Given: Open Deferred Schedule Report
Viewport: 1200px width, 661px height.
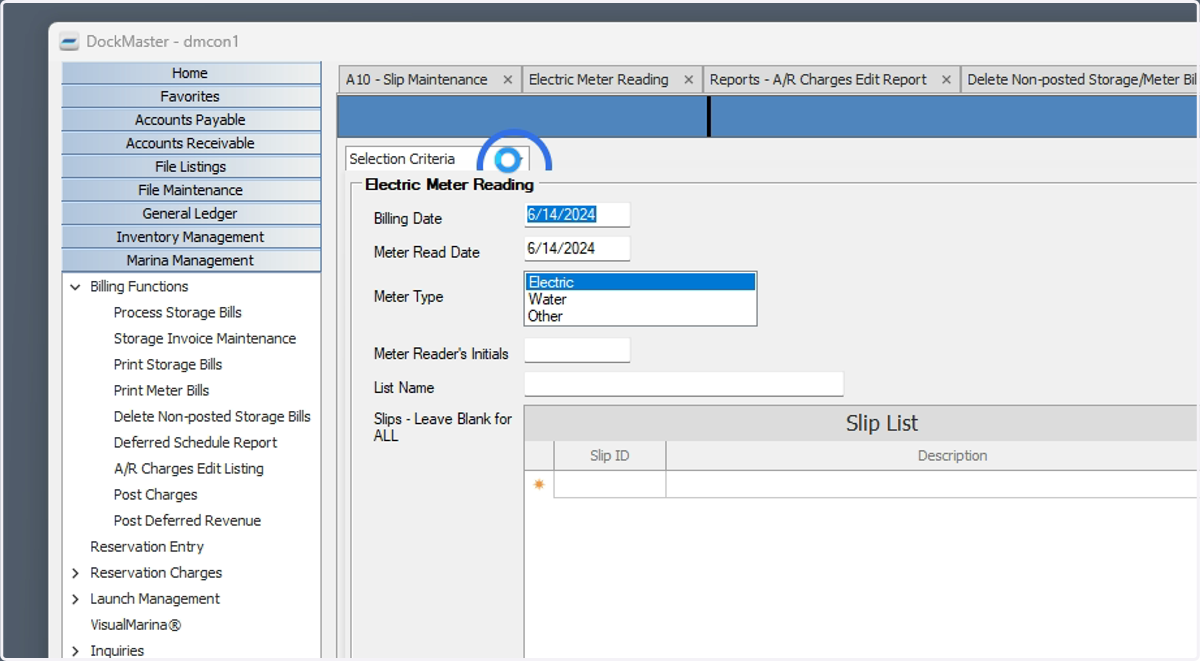Looking at the screenshot, I should coord(195,443).
